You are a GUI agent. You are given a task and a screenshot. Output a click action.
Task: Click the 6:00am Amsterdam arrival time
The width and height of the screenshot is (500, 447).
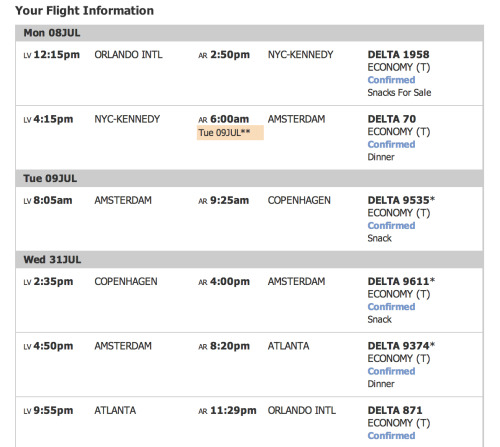point(229,119)
